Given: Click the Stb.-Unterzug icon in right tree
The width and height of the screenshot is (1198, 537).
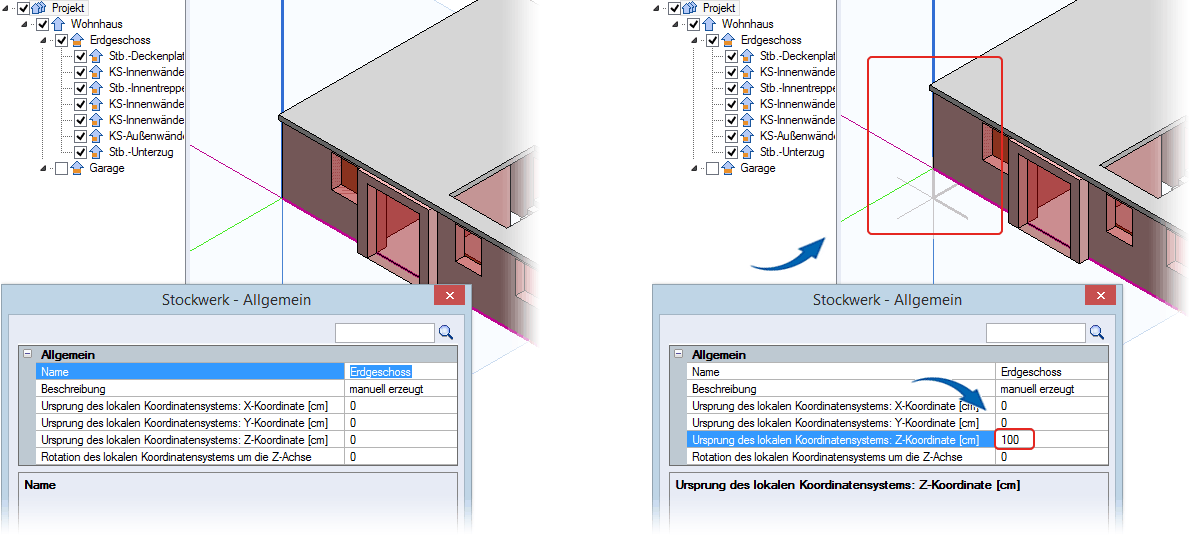Looking at the screenshot, I should pyautogui.click(x=746, y=152).
